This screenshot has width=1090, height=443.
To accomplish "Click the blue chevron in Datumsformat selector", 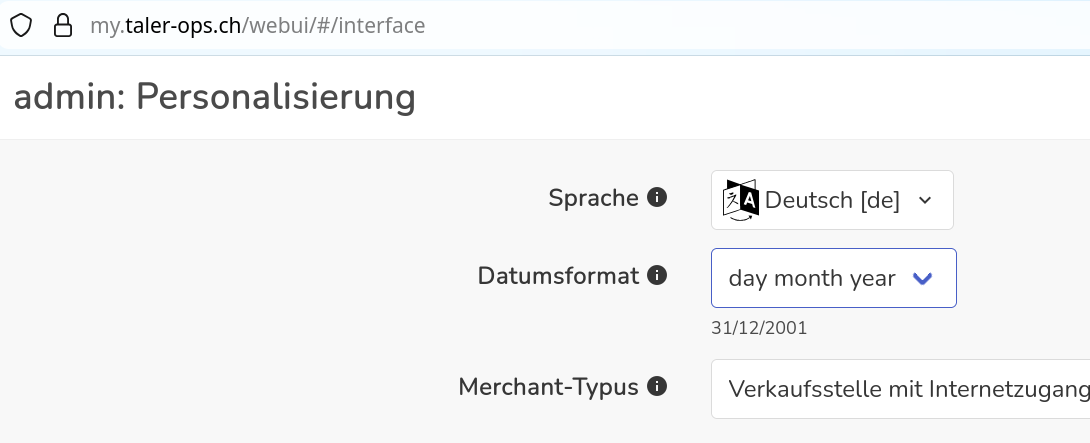I will point(922,279).
